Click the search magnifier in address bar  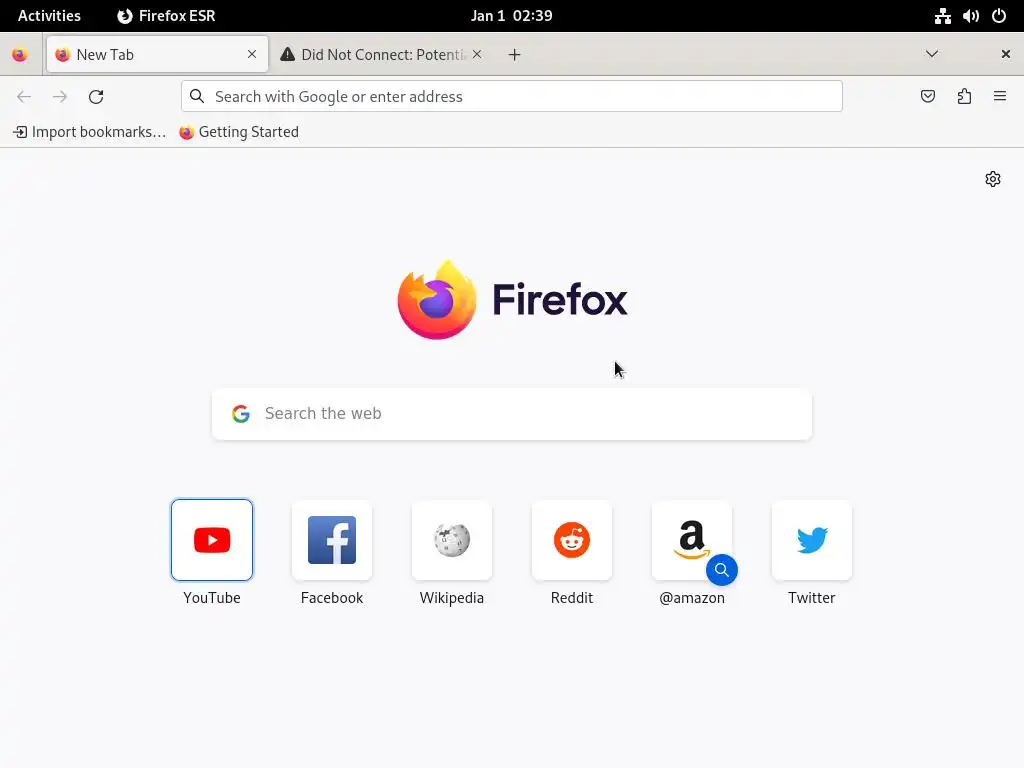[x=197, y=96]
